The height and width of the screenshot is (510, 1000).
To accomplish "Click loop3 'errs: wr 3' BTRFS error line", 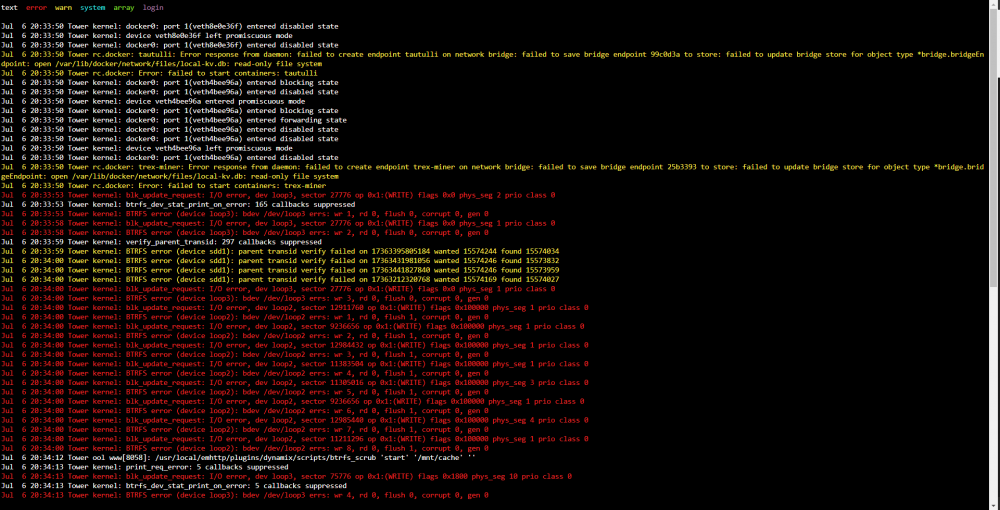I will (245, 298).
